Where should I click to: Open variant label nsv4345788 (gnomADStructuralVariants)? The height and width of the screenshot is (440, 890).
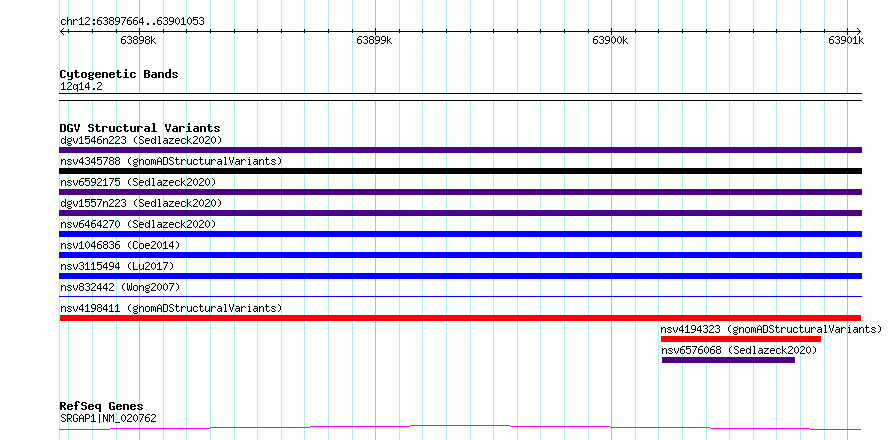(171, 161)
